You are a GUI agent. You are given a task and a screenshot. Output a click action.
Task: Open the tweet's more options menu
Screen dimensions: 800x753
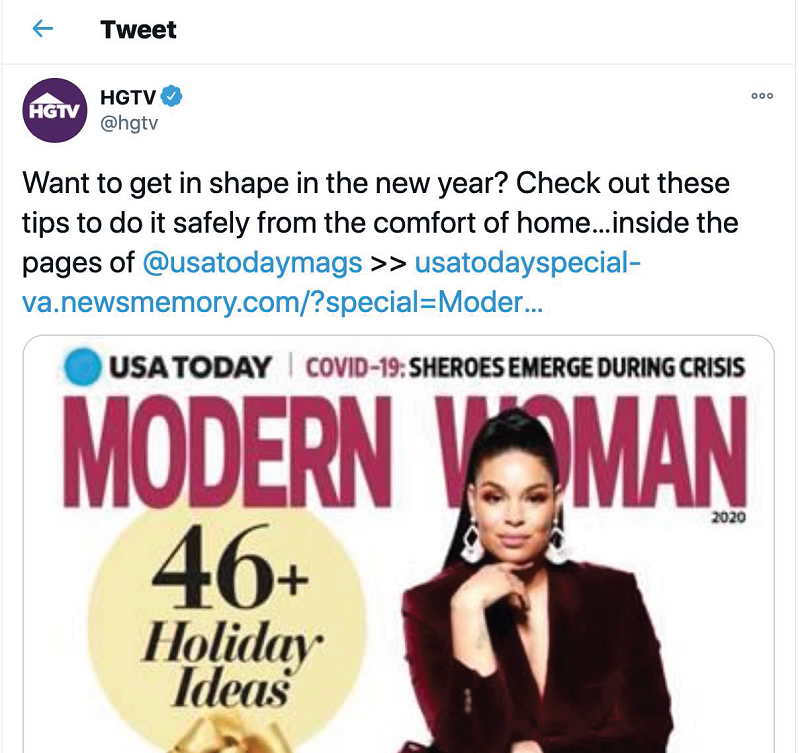[x=762, y=96]
